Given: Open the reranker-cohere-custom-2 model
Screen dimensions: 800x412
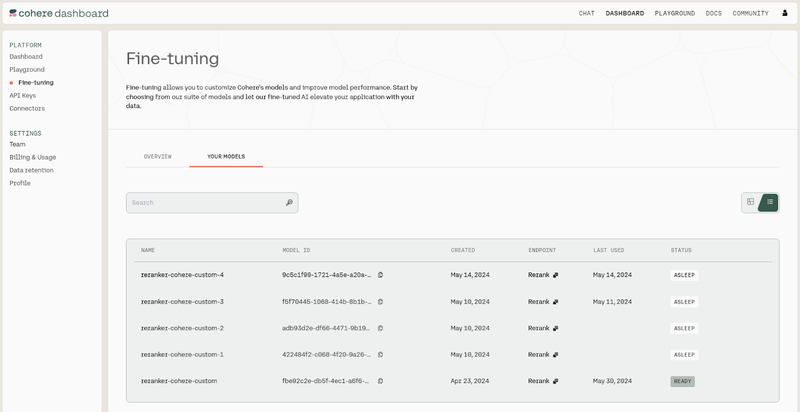Looking at the screenshot, I should (x=182, y=328).
